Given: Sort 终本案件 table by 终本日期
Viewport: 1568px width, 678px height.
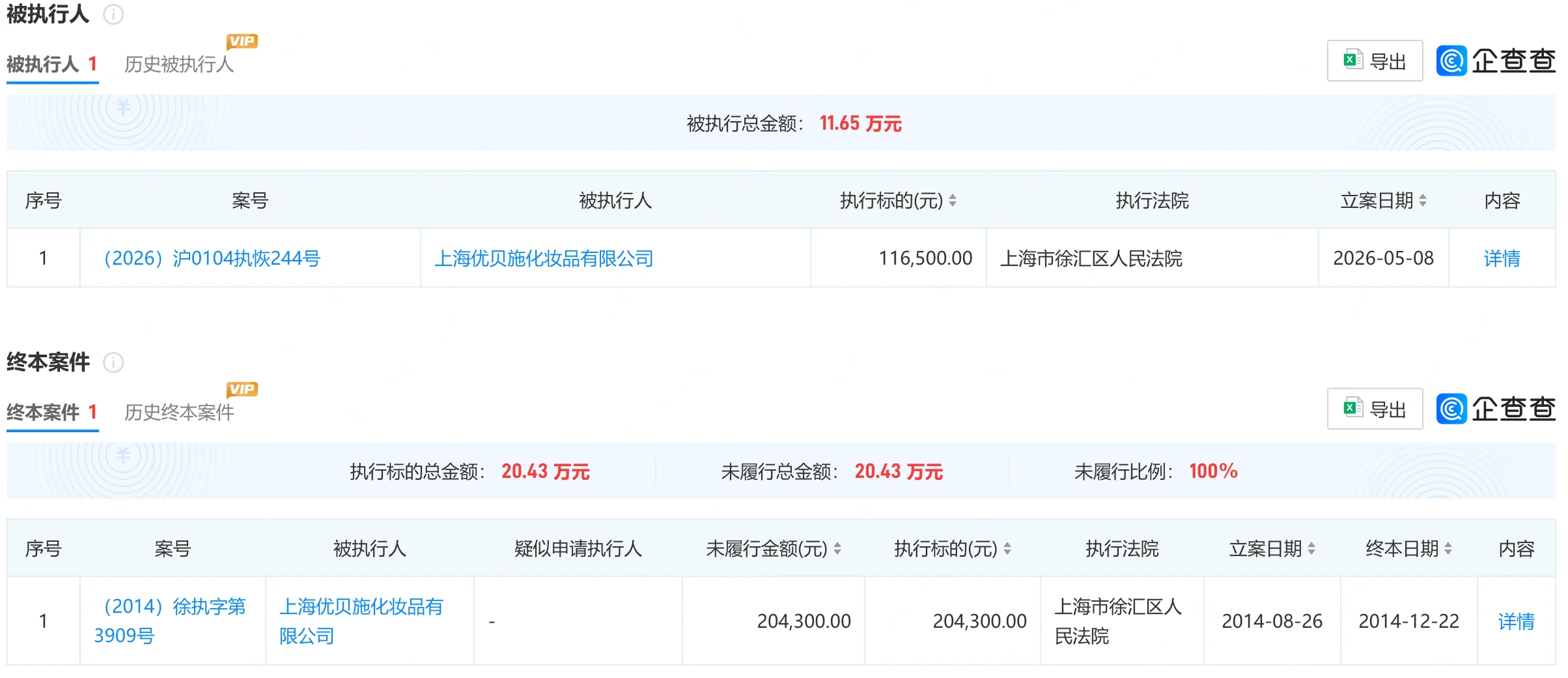Looking at the screenshot, I should click(1448, 549).
